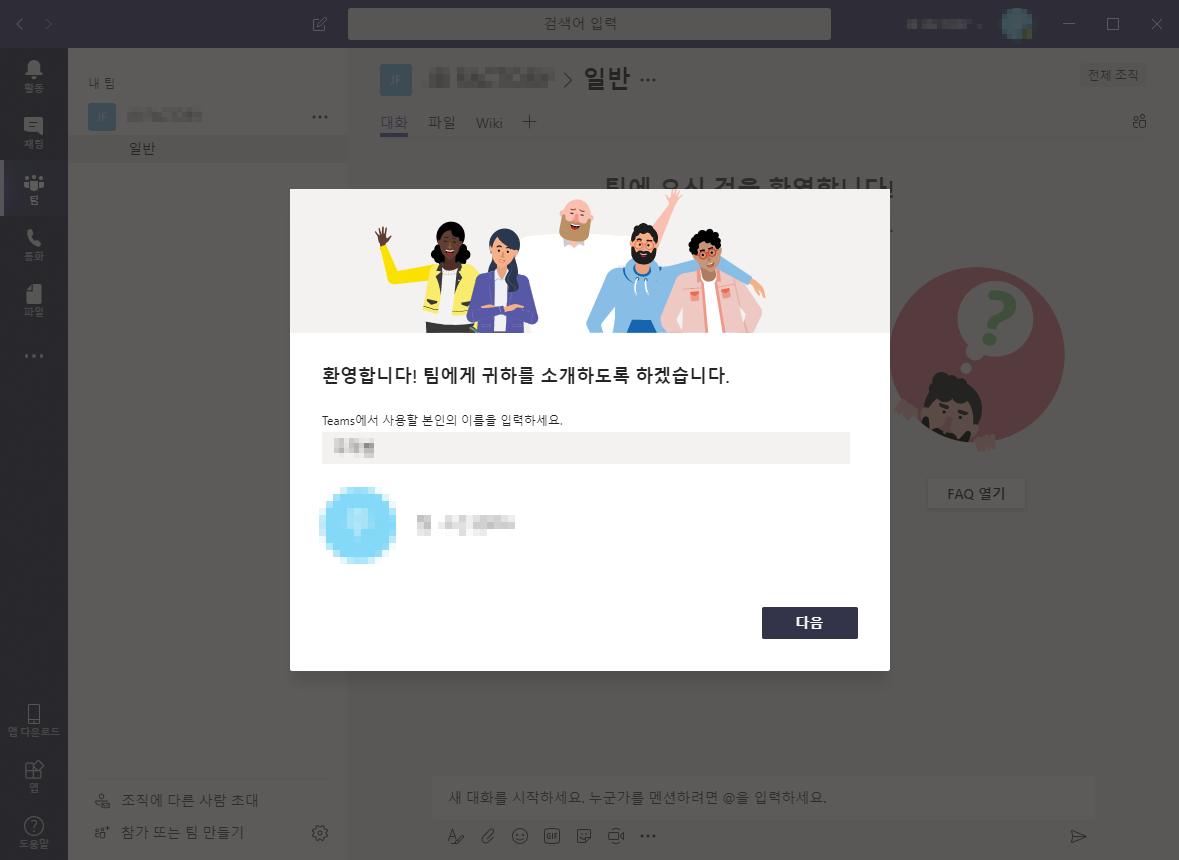Switch to the 대화 tab
This screenshot has height=860, width=1179.
pos(394,123)
